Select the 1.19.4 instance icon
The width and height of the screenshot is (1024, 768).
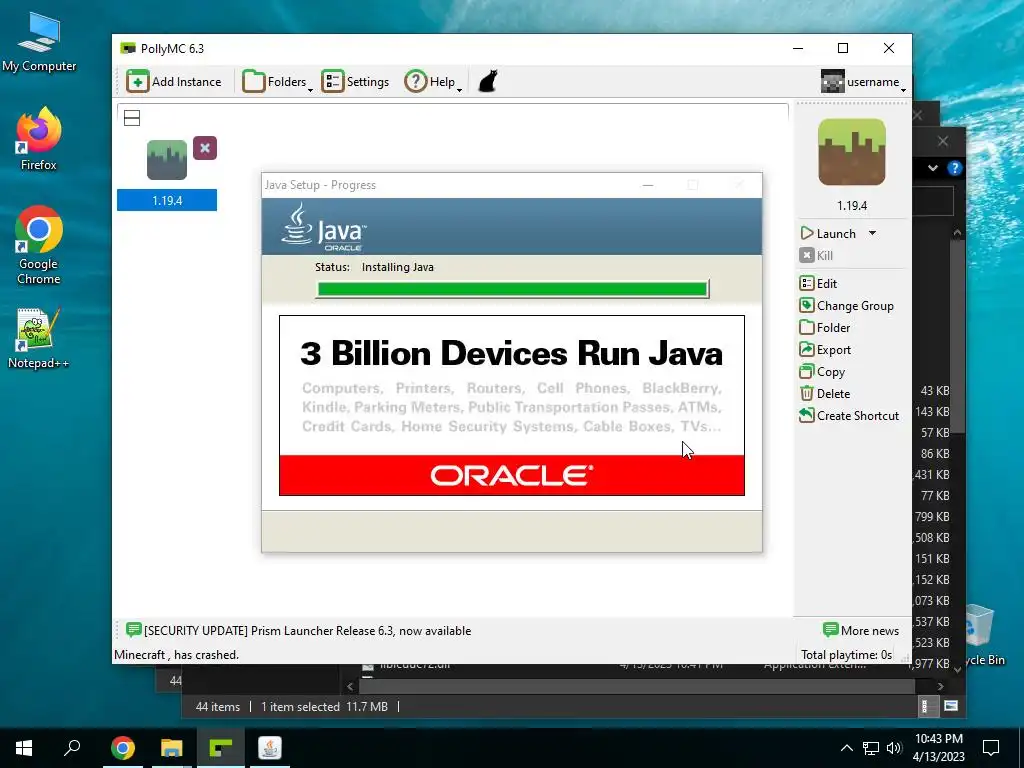(167, 160)
